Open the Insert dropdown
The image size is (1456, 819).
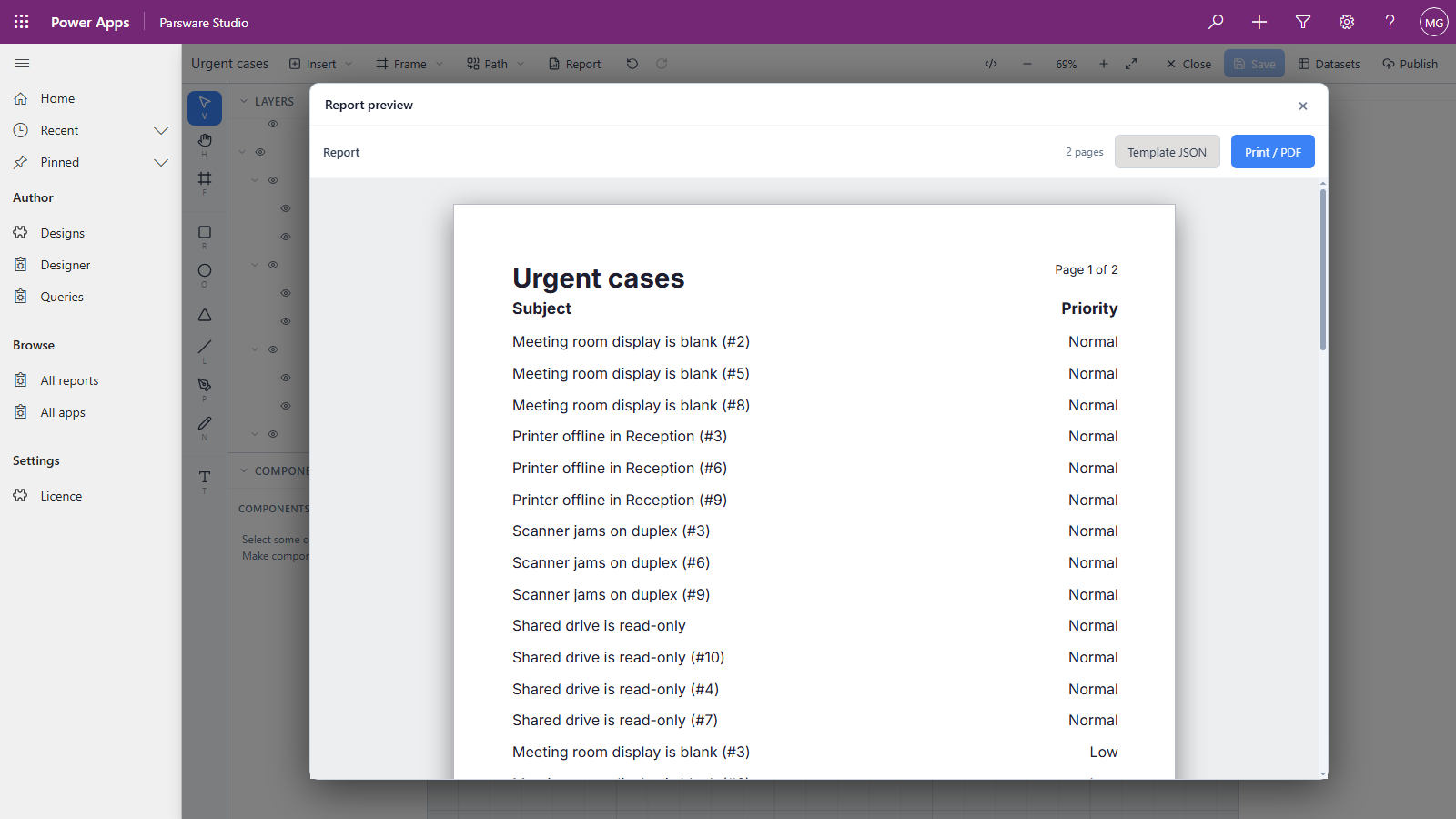[320, 64]
